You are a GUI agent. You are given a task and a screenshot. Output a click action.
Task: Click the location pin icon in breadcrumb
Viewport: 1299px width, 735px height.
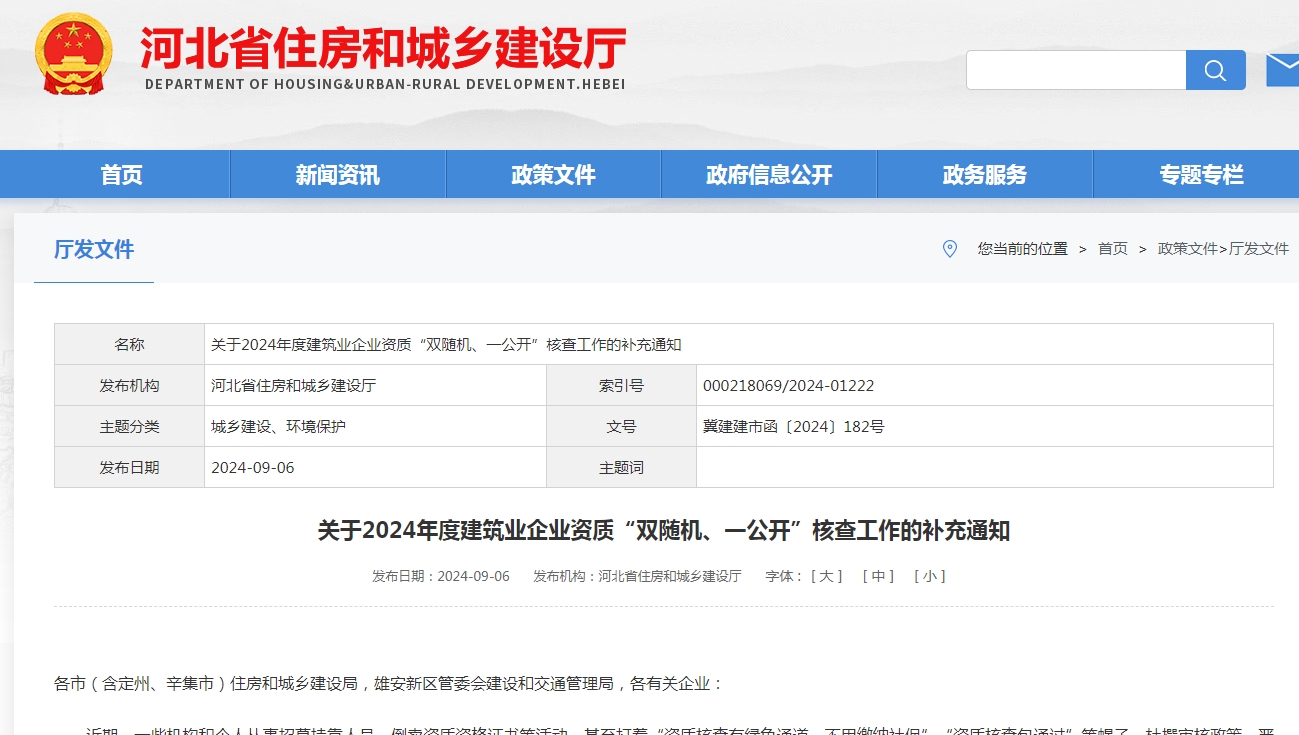(x=950, y=249)
